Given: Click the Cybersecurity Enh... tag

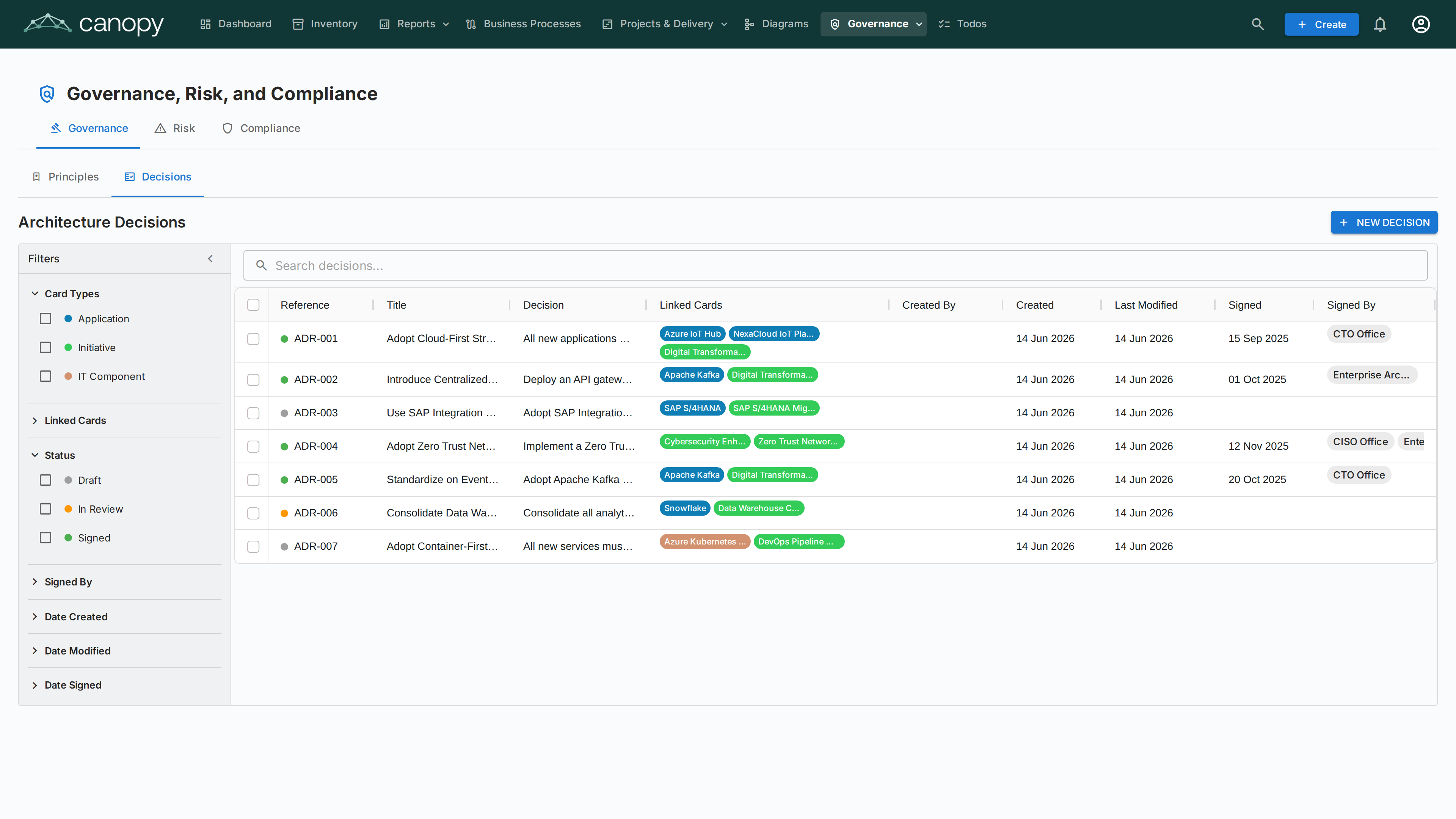Looking at the screenshot, I should (705, 441).
